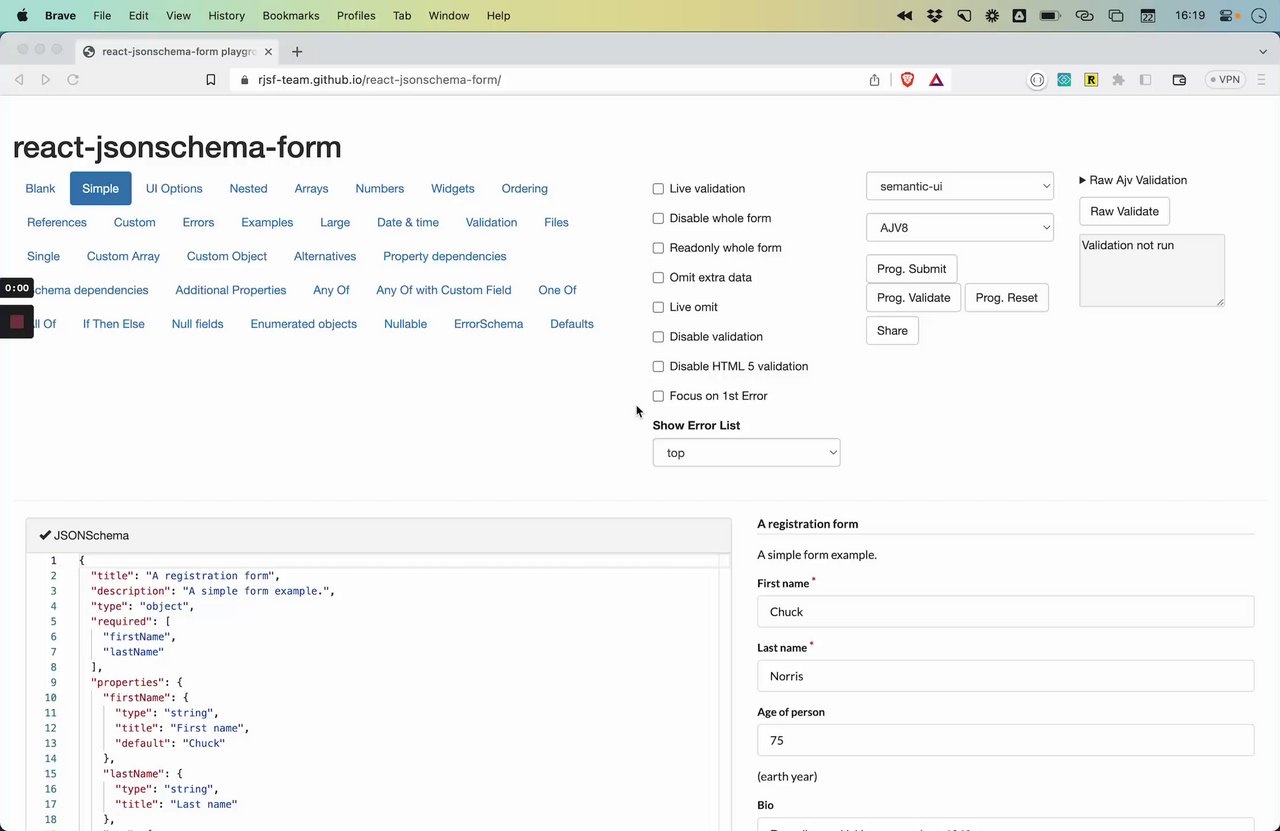Click the teal diamond extension icon
Image resolution: width=1280 pixels, height=831 pixels.
tap(1064, 80)
